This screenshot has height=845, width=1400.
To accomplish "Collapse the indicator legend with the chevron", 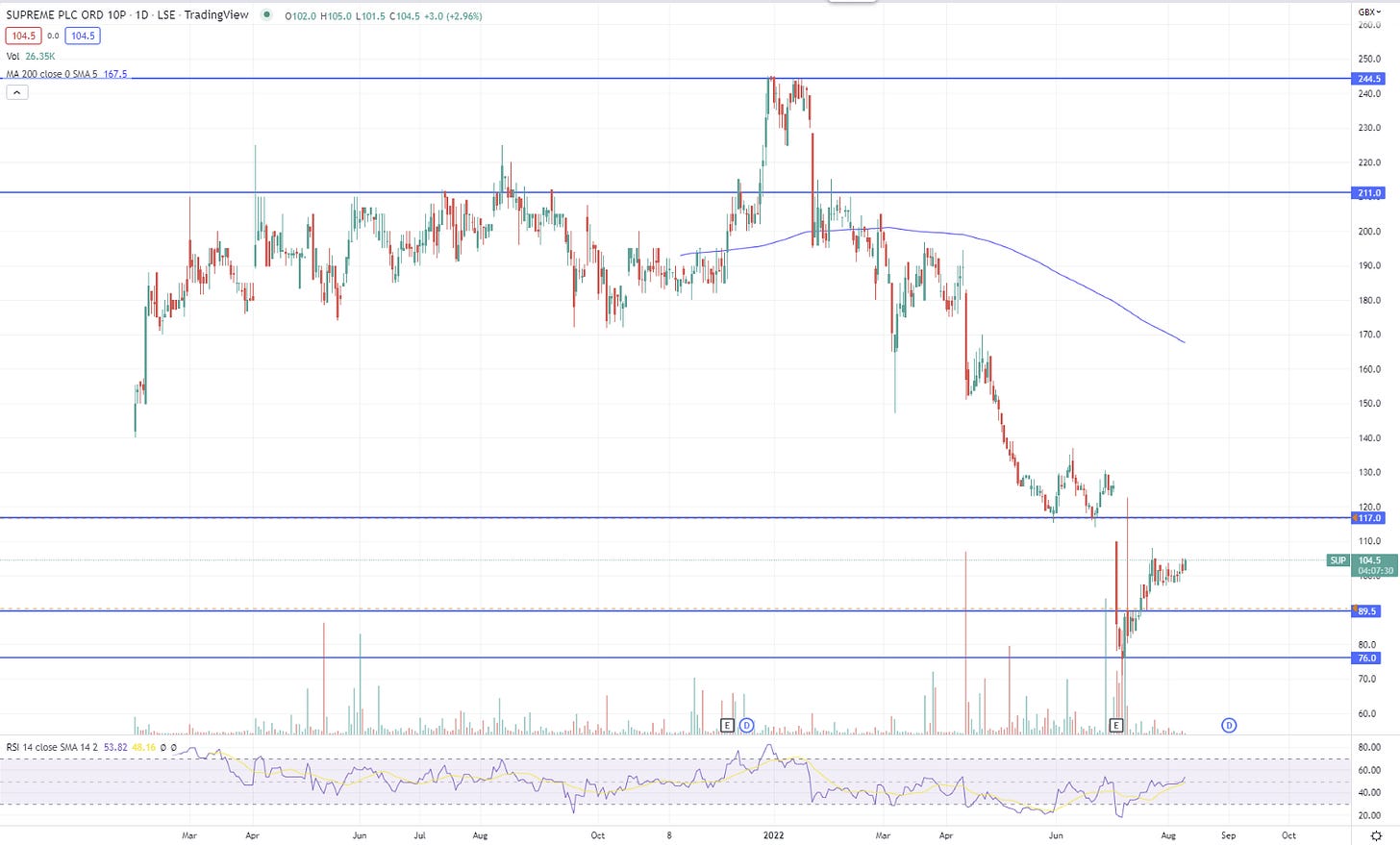I will 17,92.
